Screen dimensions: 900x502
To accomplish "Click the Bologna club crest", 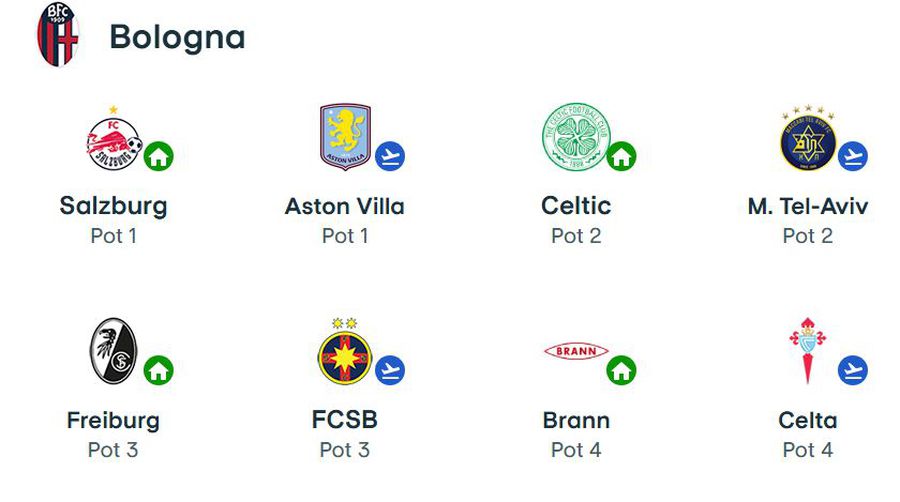I will (57, 34).
